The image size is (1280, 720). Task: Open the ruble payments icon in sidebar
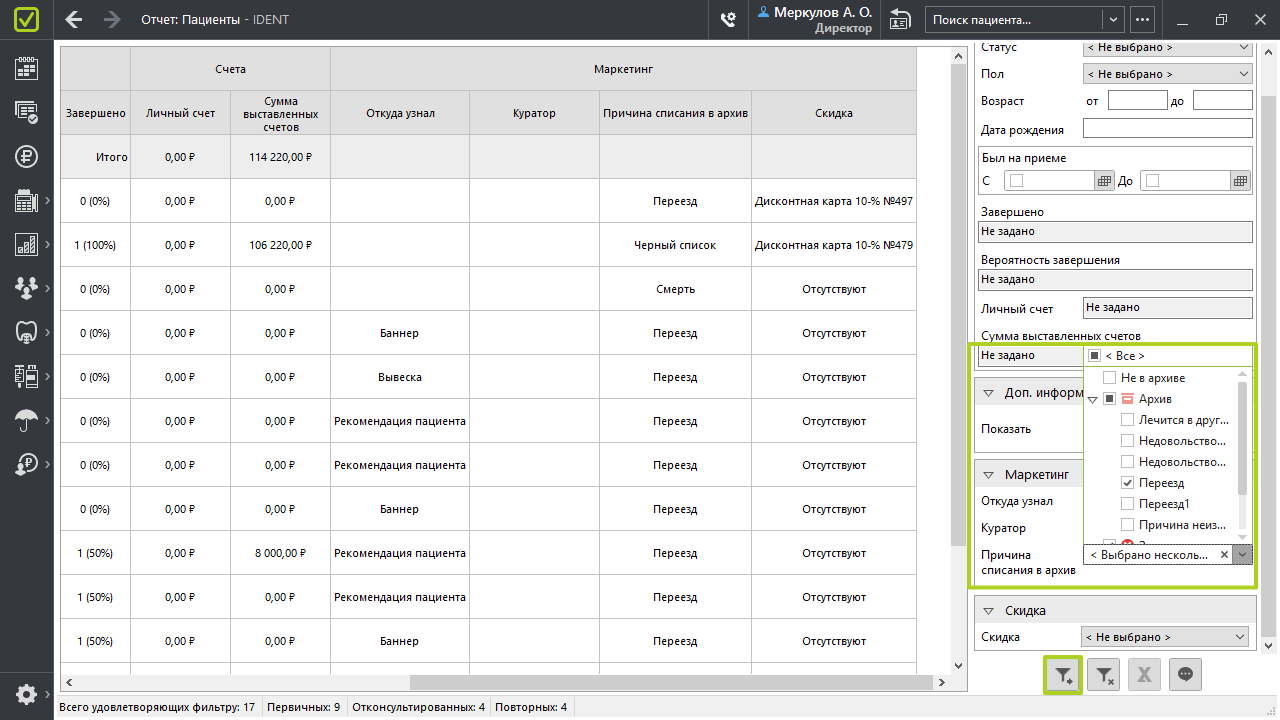coord(26,156)
